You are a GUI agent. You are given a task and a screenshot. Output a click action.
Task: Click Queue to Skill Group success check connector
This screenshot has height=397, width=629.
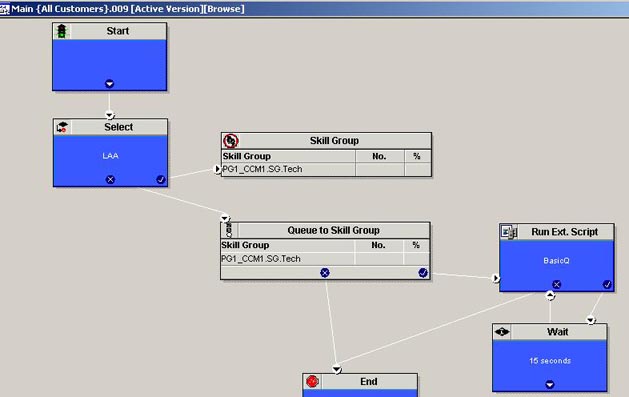pos(423,273)
